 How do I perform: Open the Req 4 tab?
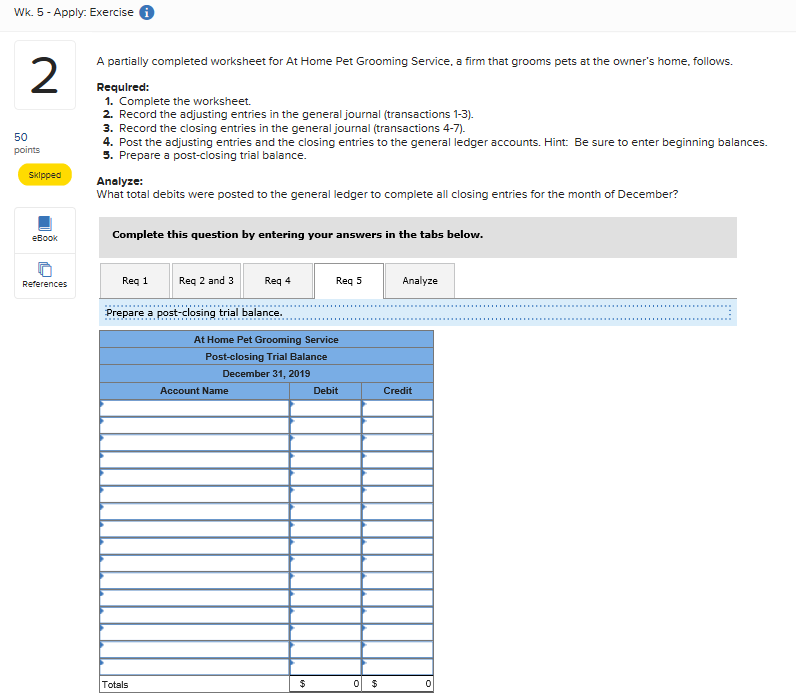pyautogui.click(x=278, y=281)
